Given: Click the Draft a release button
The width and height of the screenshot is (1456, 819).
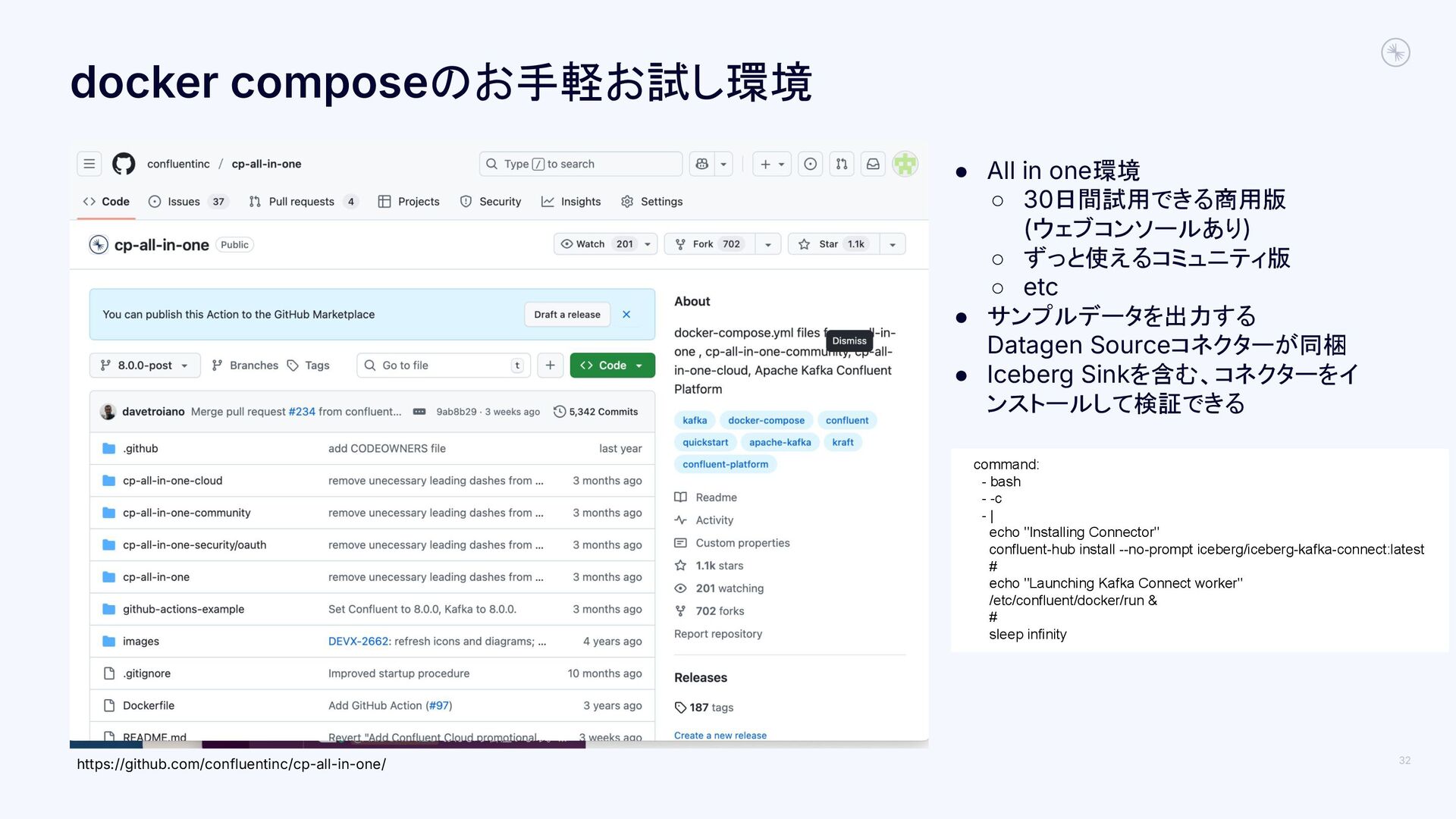Looking at the screenshot, I should (567, 315).
